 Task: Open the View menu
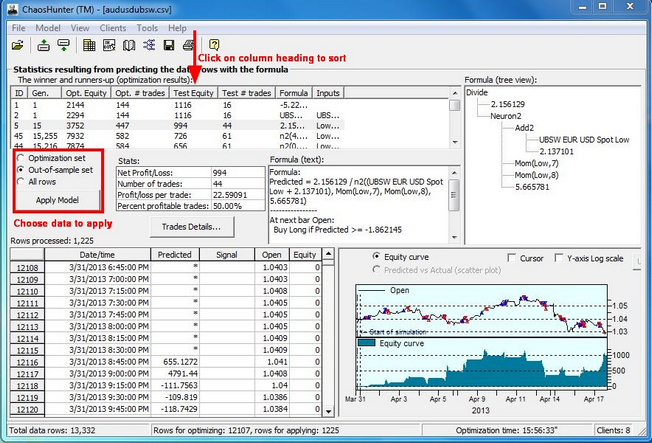80,28
